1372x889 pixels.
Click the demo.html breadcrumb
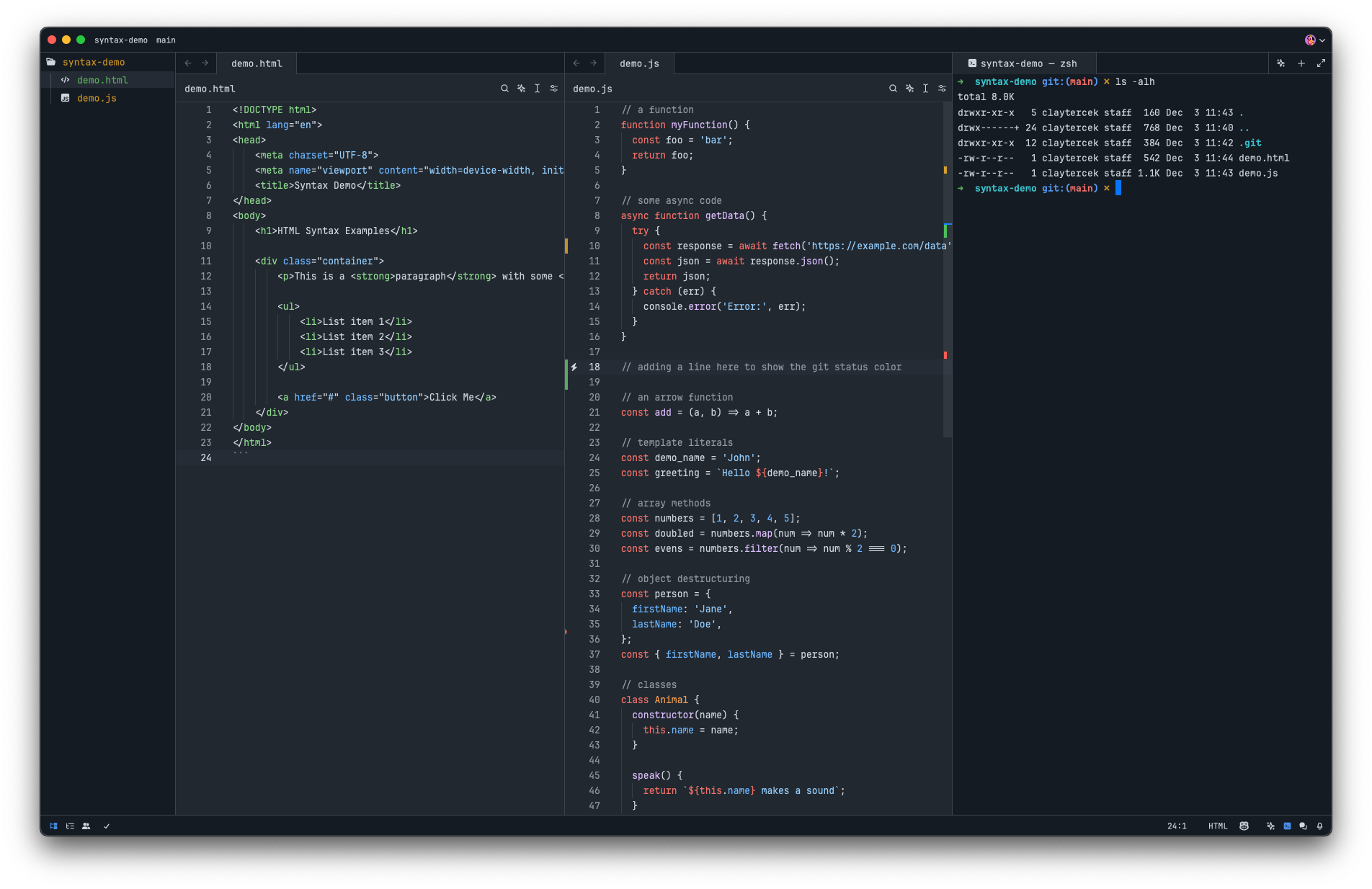pyautogui.click(x=210, y=89)
